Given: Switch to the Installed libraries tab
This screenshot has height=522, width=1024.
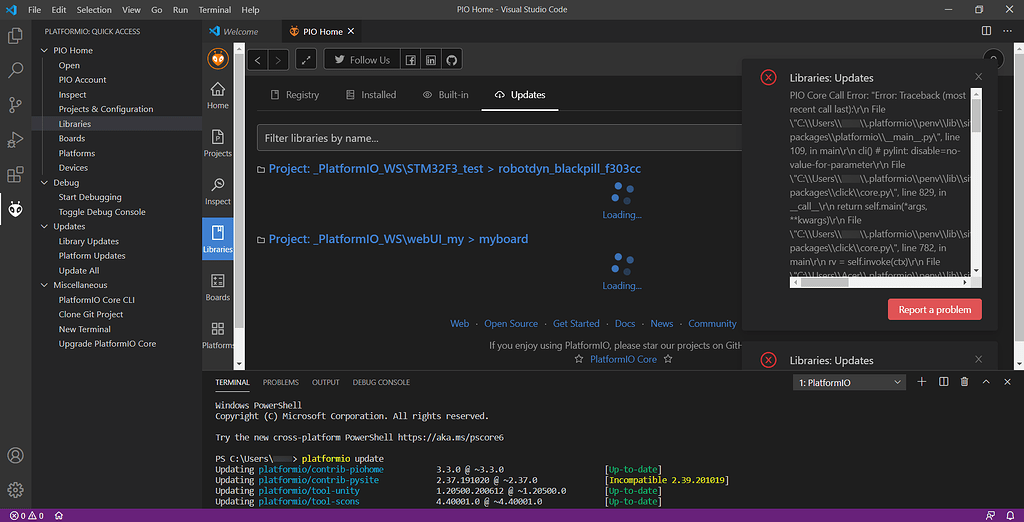Looking at the screenshot, I should tap(370, 95).
